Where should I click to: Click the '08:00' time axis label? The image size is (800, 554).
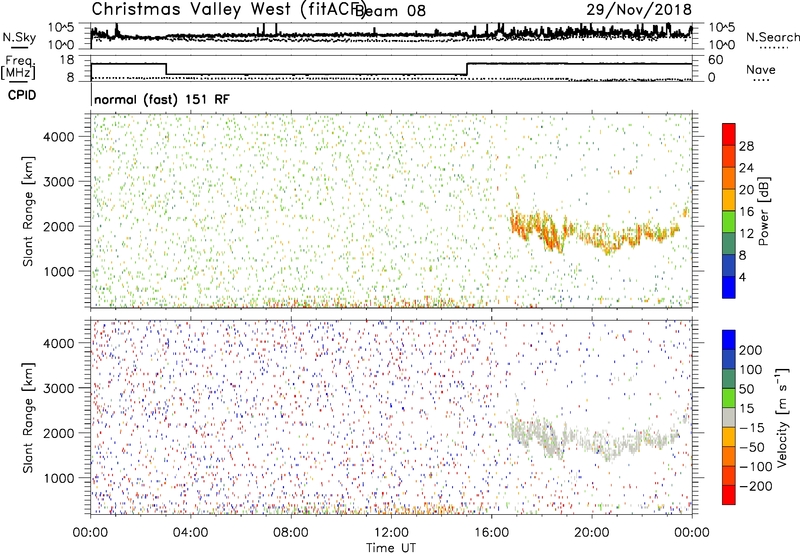coord(291,533)
